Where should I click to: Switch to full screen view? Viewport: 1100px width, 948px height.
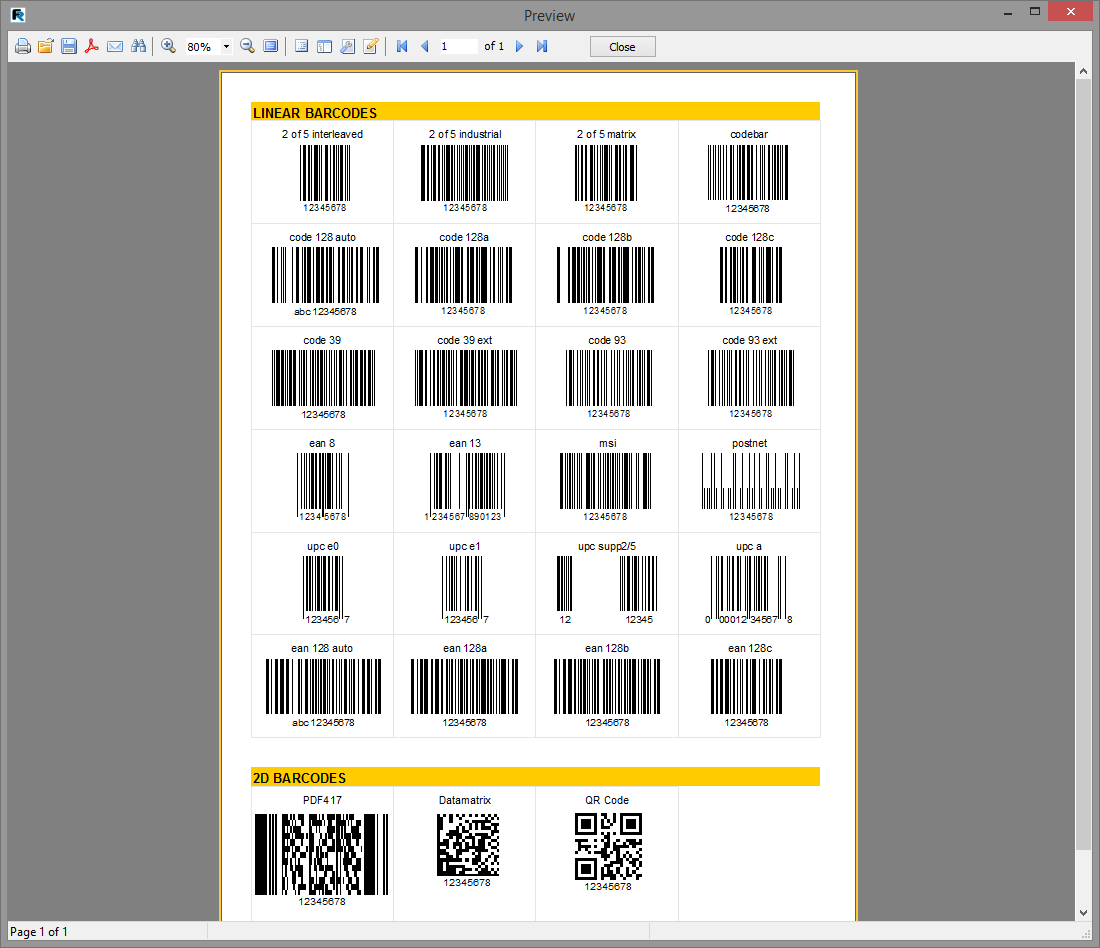coord(270,46)
